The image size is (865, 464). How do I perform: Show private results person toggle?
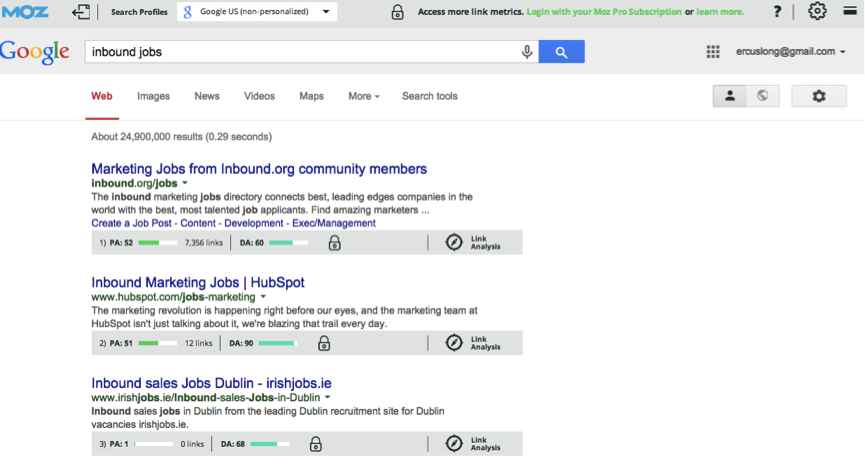729,96
